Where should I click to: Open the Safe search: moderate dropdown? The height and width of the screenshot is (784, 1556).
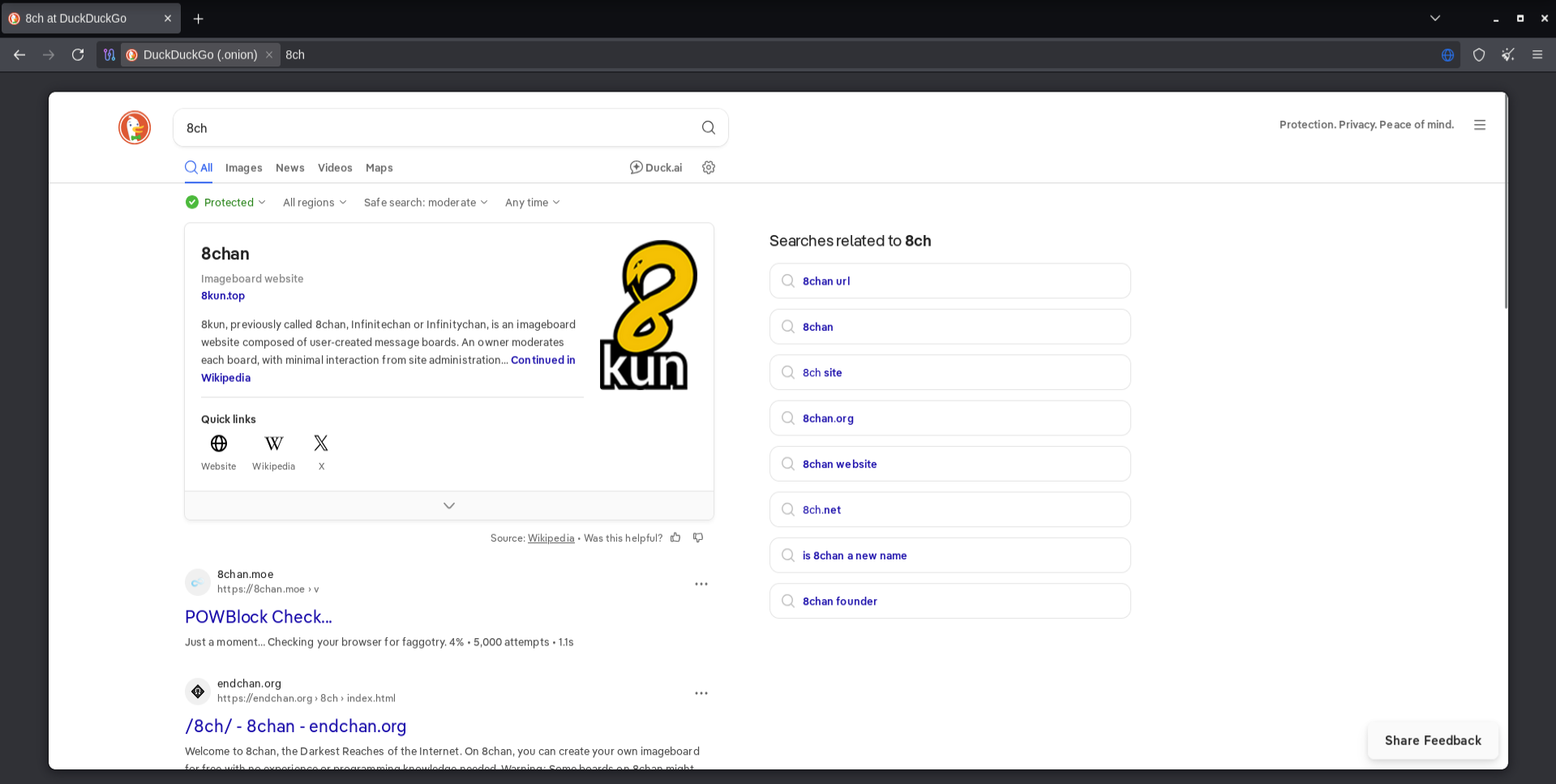[x=426, y=203]
